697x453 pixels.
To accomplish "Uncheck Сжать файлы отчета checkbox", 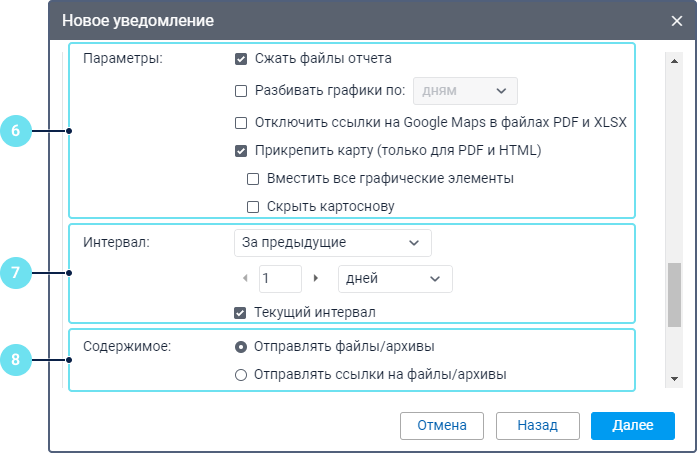I will coord(241,58).
